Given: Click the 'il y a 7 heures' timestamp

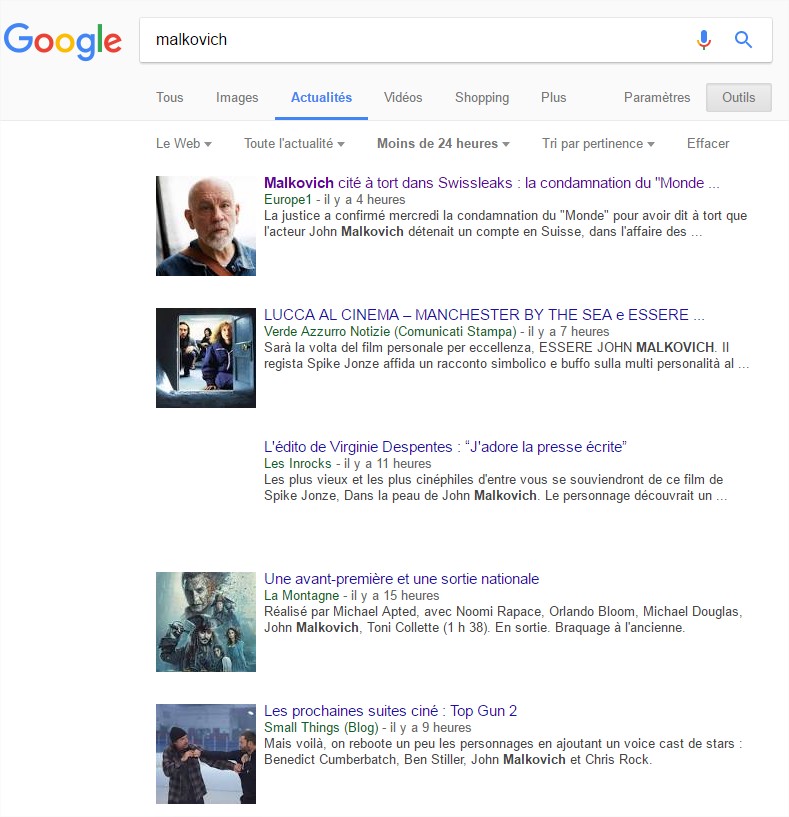Looking at the screenshot, I should coord(569,331).
